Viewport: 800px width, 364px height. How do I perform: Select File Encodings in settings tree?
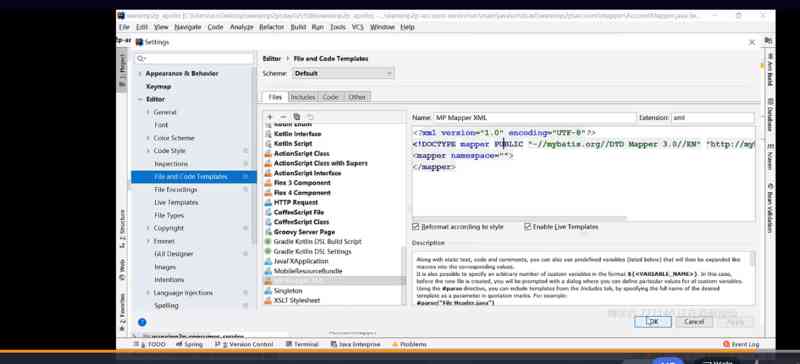pyautogui.click(x=176, y=189)
